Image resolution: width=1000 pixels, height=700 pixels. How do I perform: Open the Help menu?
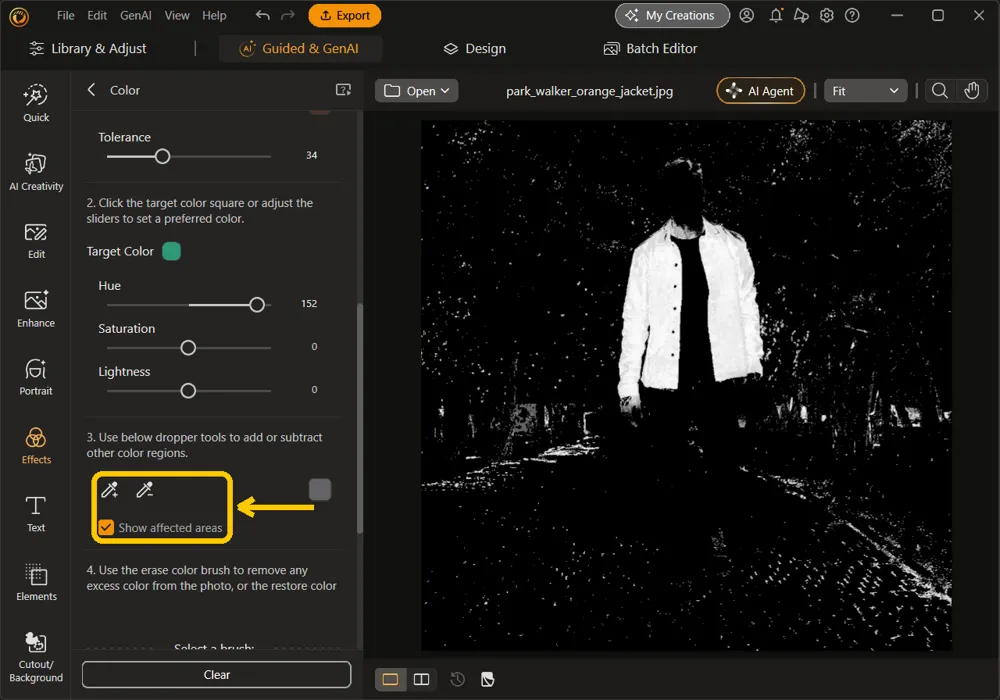point(214,15)
